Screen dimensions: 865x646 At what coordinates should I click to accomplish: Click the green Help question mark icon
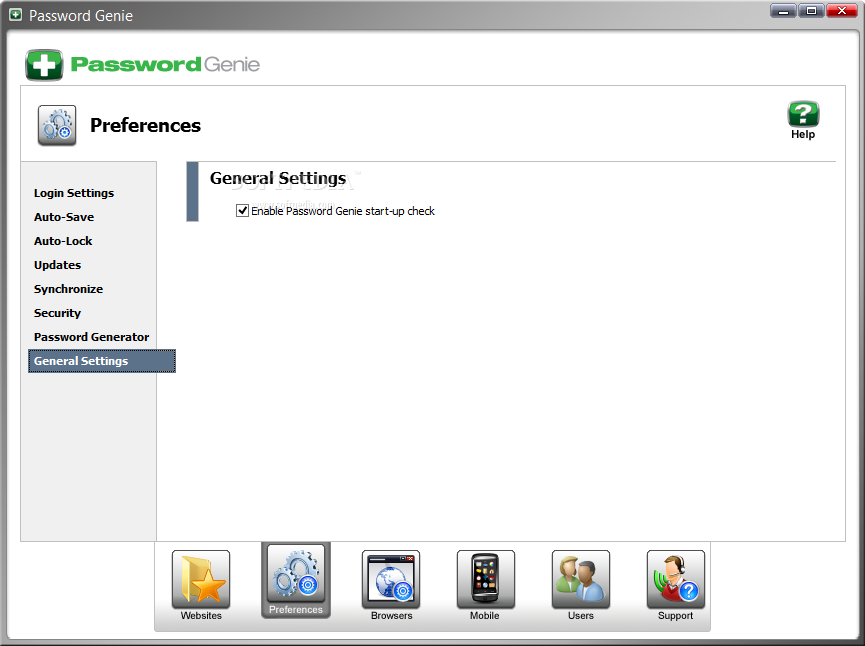pos(803,114)
